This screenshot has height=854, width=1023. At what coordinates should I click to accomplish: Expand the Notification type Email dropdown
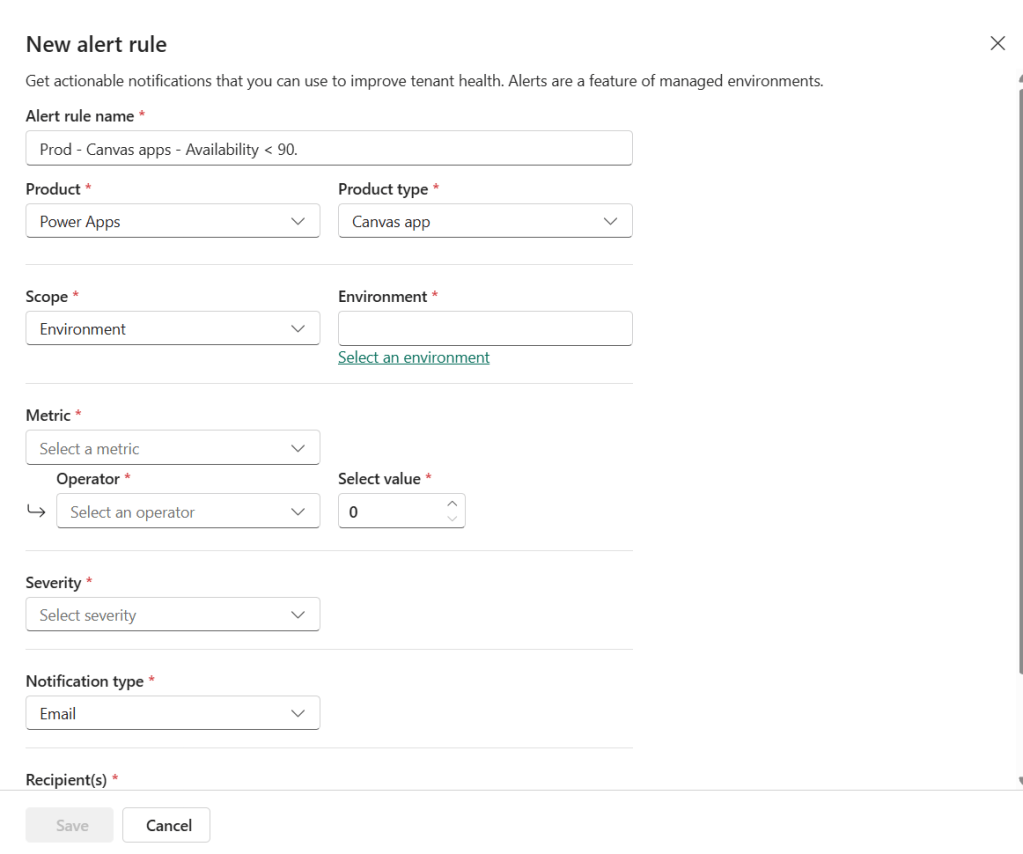172,713
